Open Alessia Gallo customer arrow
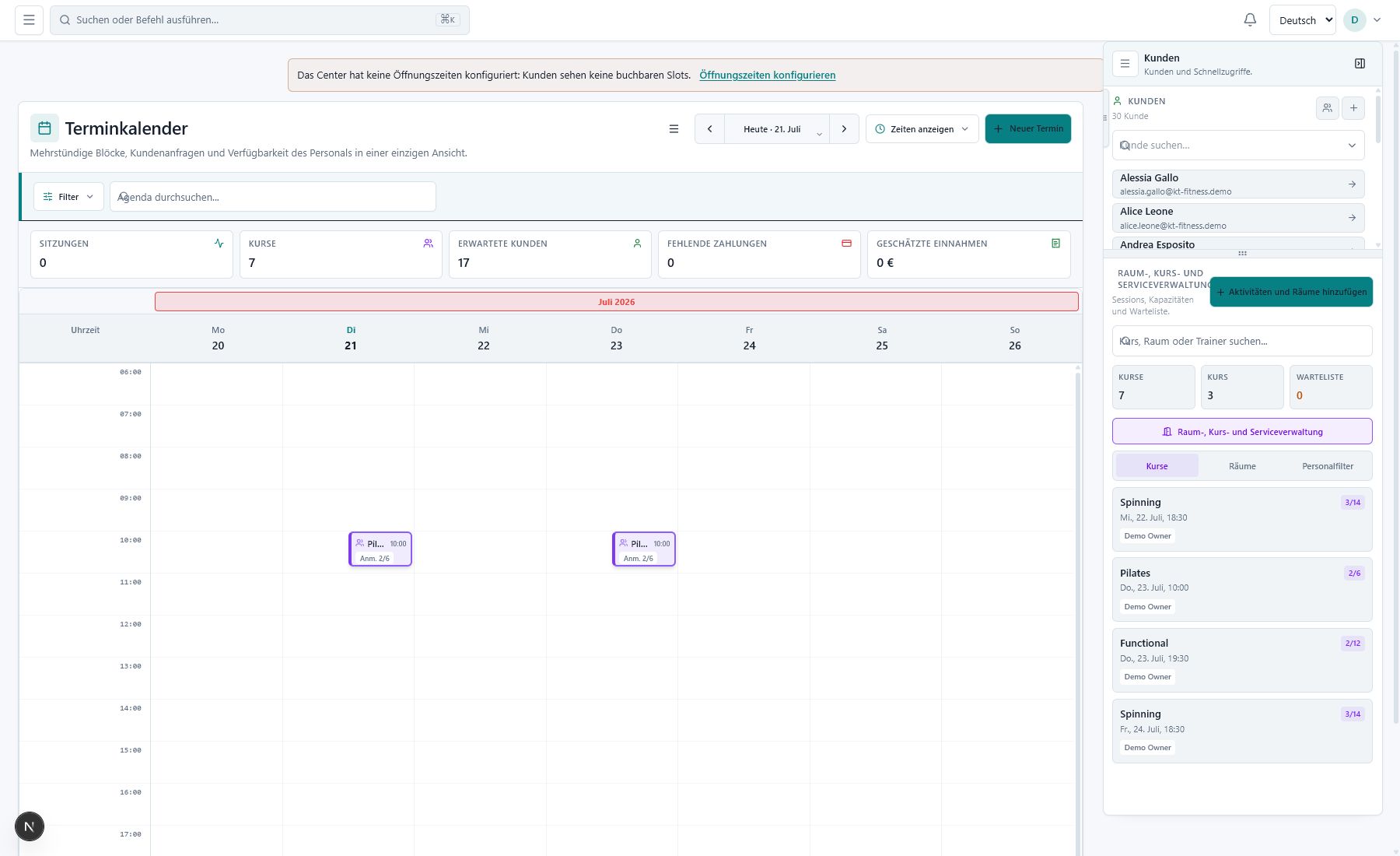The image size is (1400, 856). (x=1352, y=184)
